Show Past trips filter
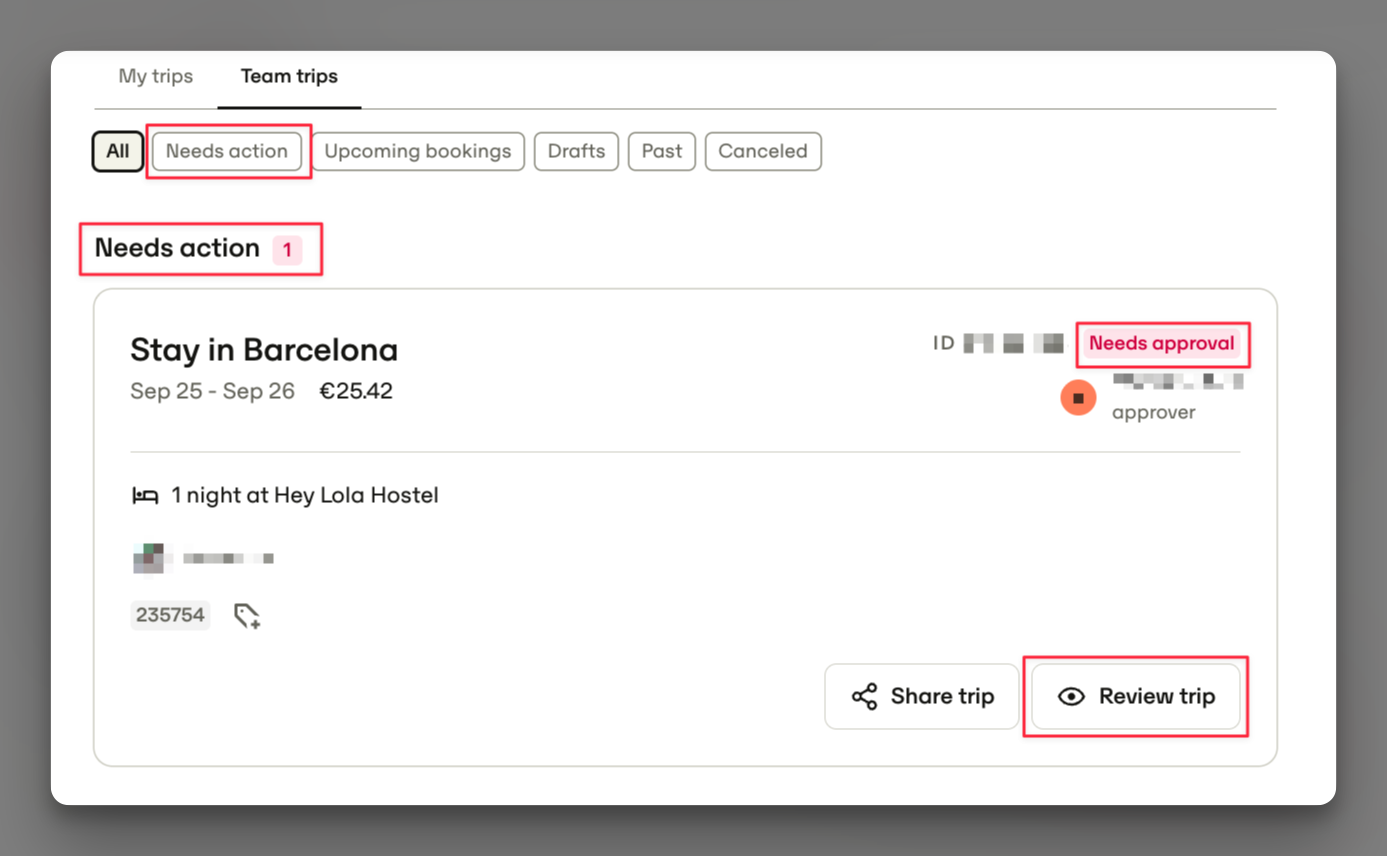 pos(662,151)
